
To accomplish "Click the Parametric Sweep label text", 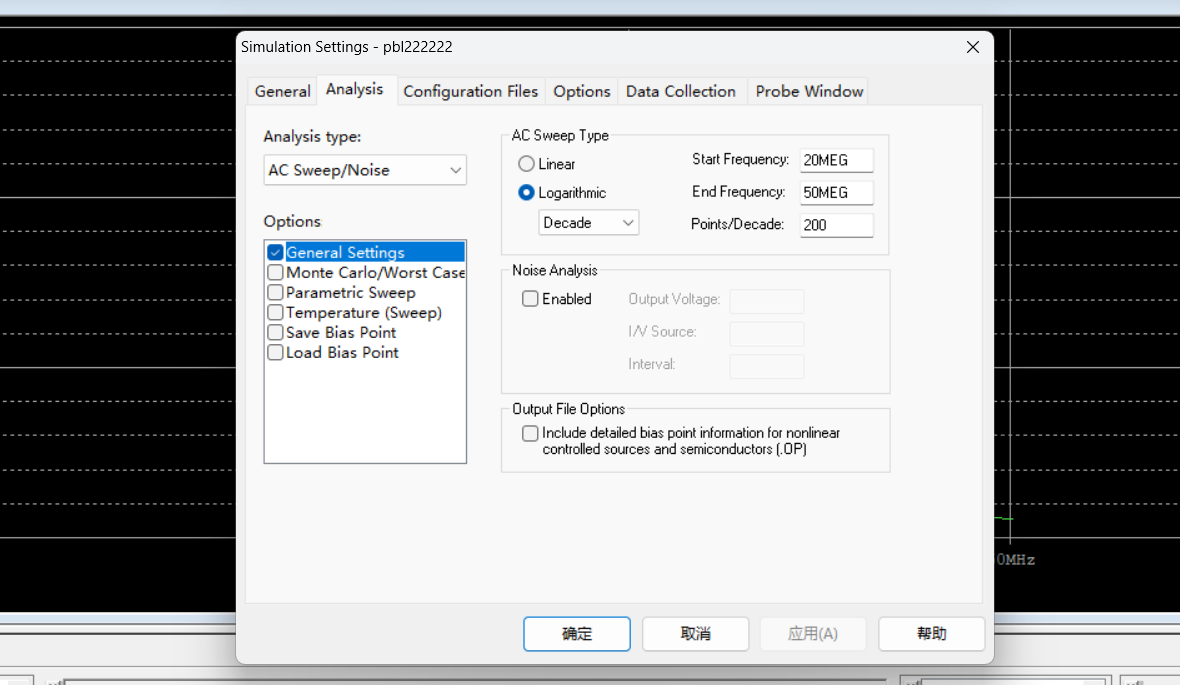I will (351, 293).
